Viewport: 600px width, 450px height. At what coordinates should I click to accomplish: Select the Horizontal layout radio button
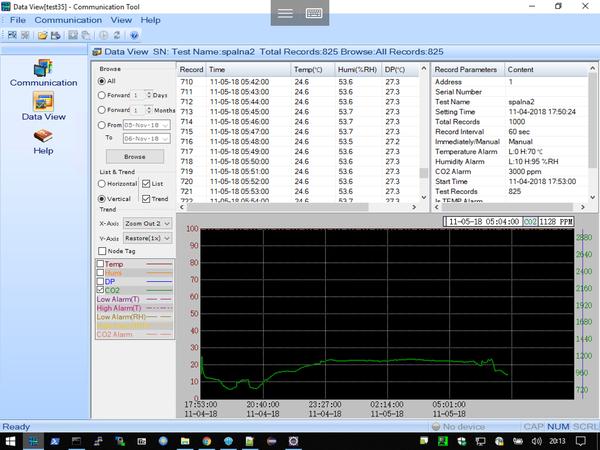pos(102,184)
